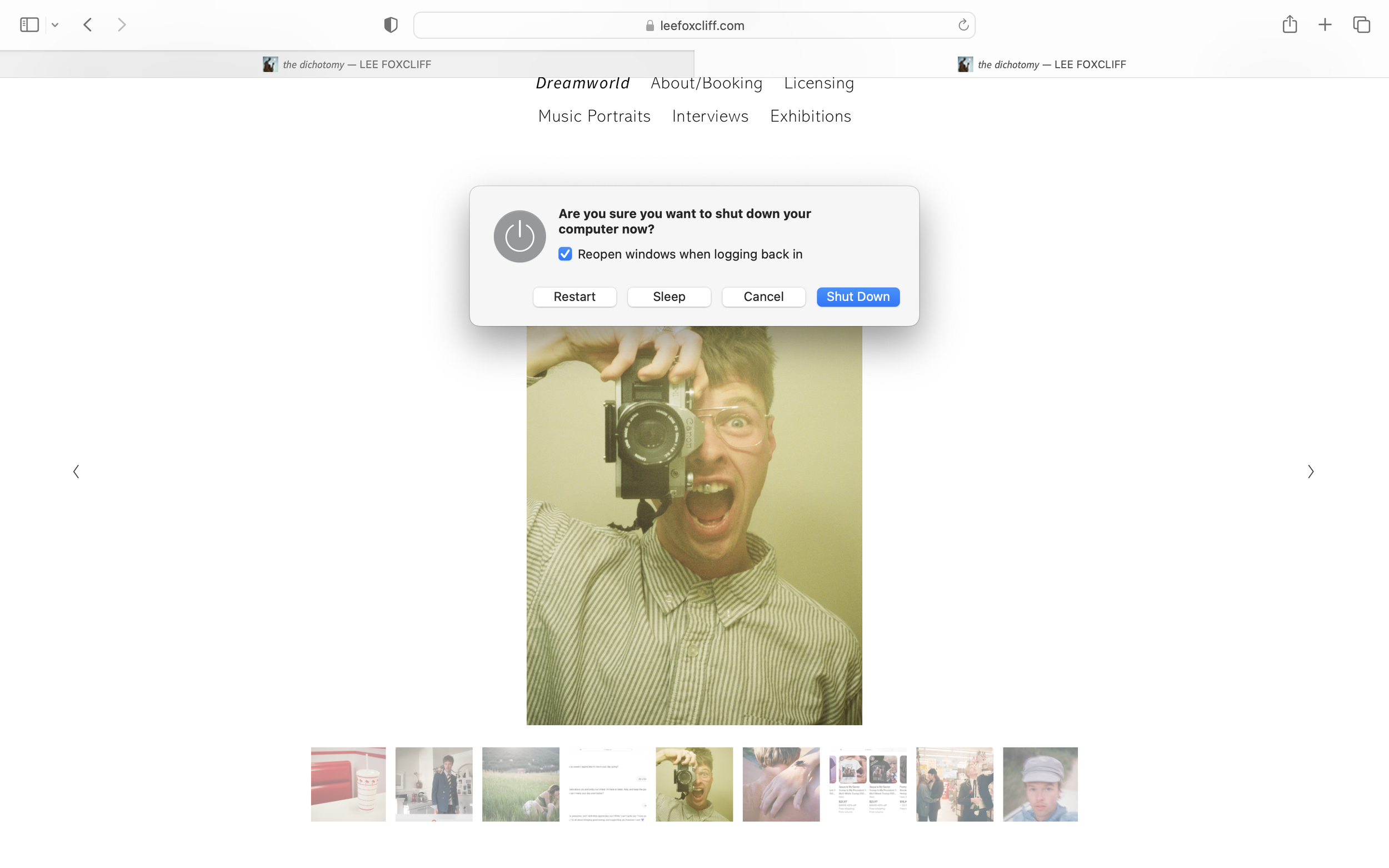
Task: Show the tab overview icon
Action: [x=1361, y=24]
